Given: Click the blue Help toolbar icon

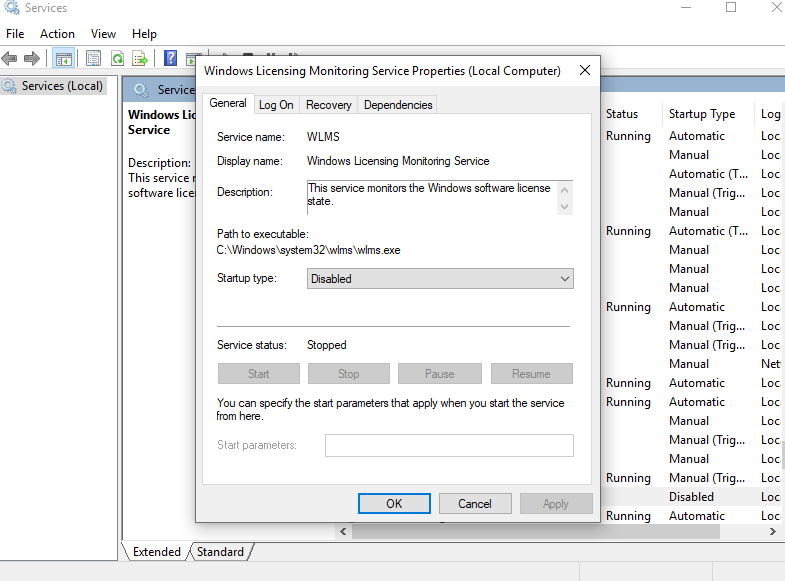Looking at the screenshot, I should pyautogui.click(x=170, y=58).
